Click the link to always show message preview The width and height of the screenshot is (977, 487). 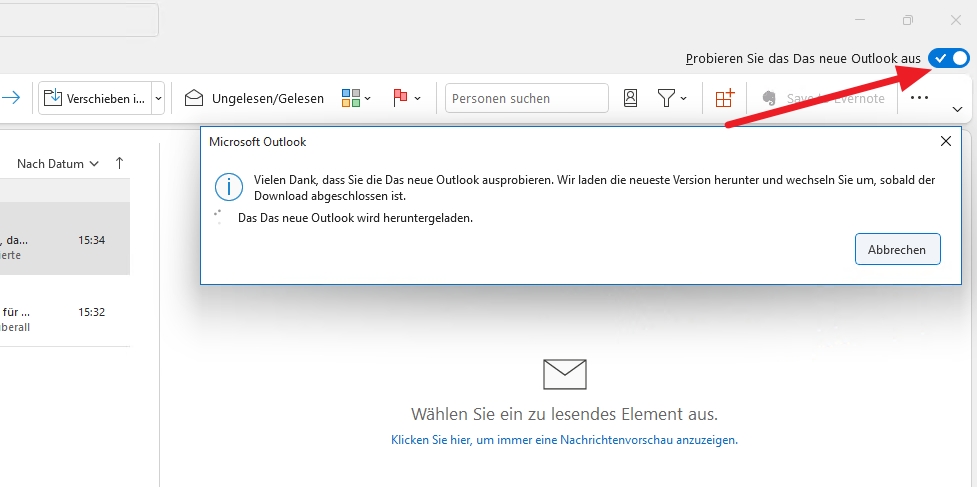pos(564,440)
